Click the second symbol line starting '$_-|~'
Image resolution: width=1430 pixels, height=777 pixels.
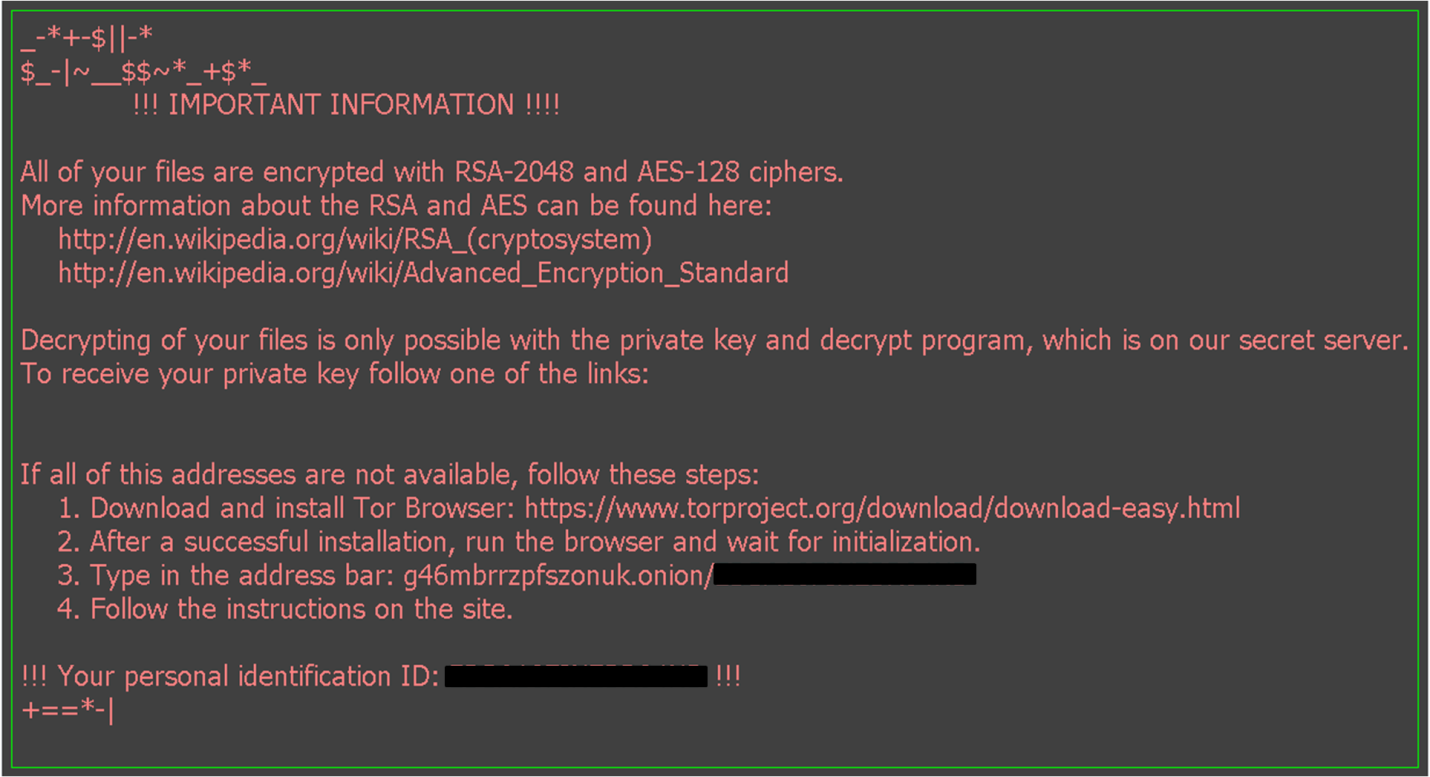point(143,72)
